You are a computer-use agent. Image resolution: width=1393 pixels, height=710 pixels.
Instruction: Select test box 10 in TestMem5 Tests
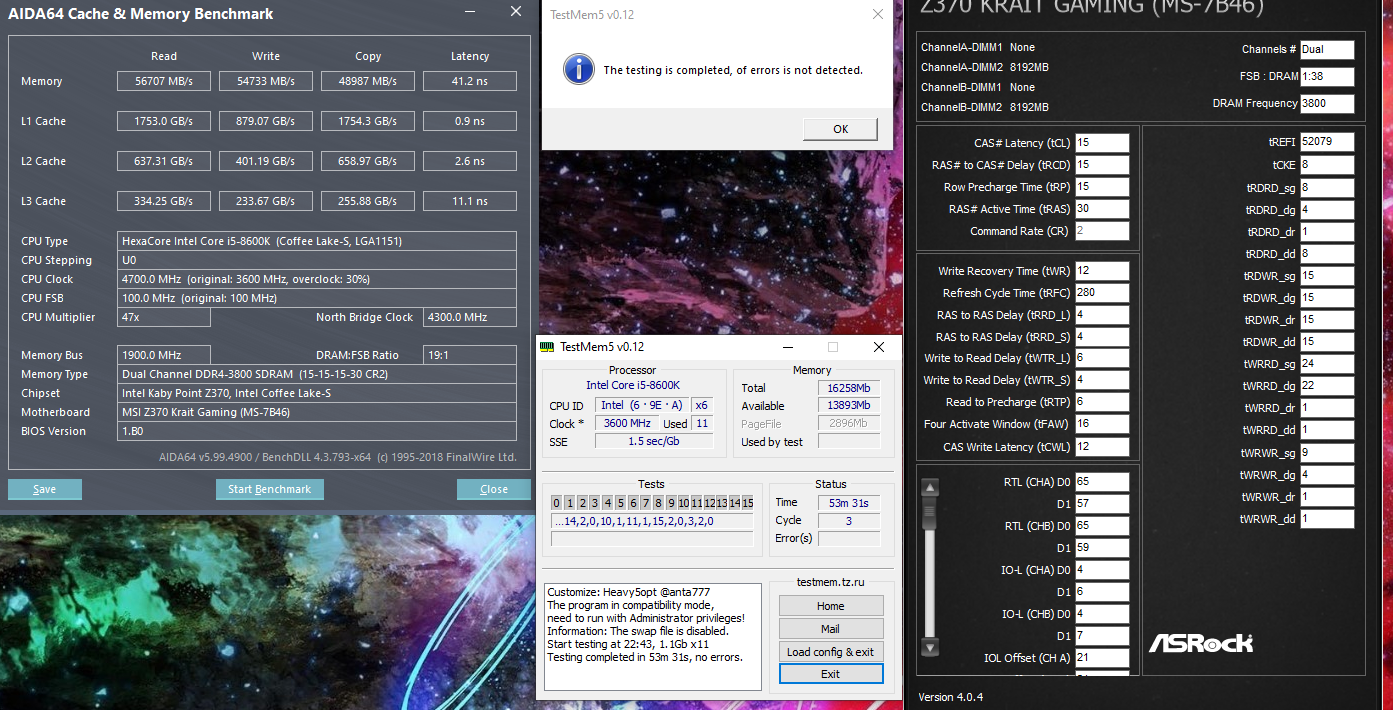[x=683, y=503]
